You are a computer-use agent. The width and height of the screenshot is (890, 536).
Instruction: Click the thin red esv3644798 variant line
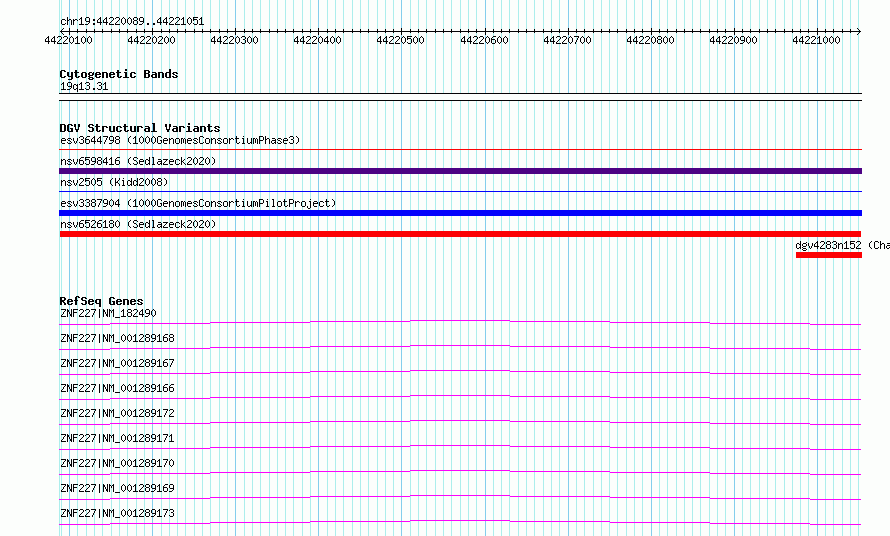(460, 149)
